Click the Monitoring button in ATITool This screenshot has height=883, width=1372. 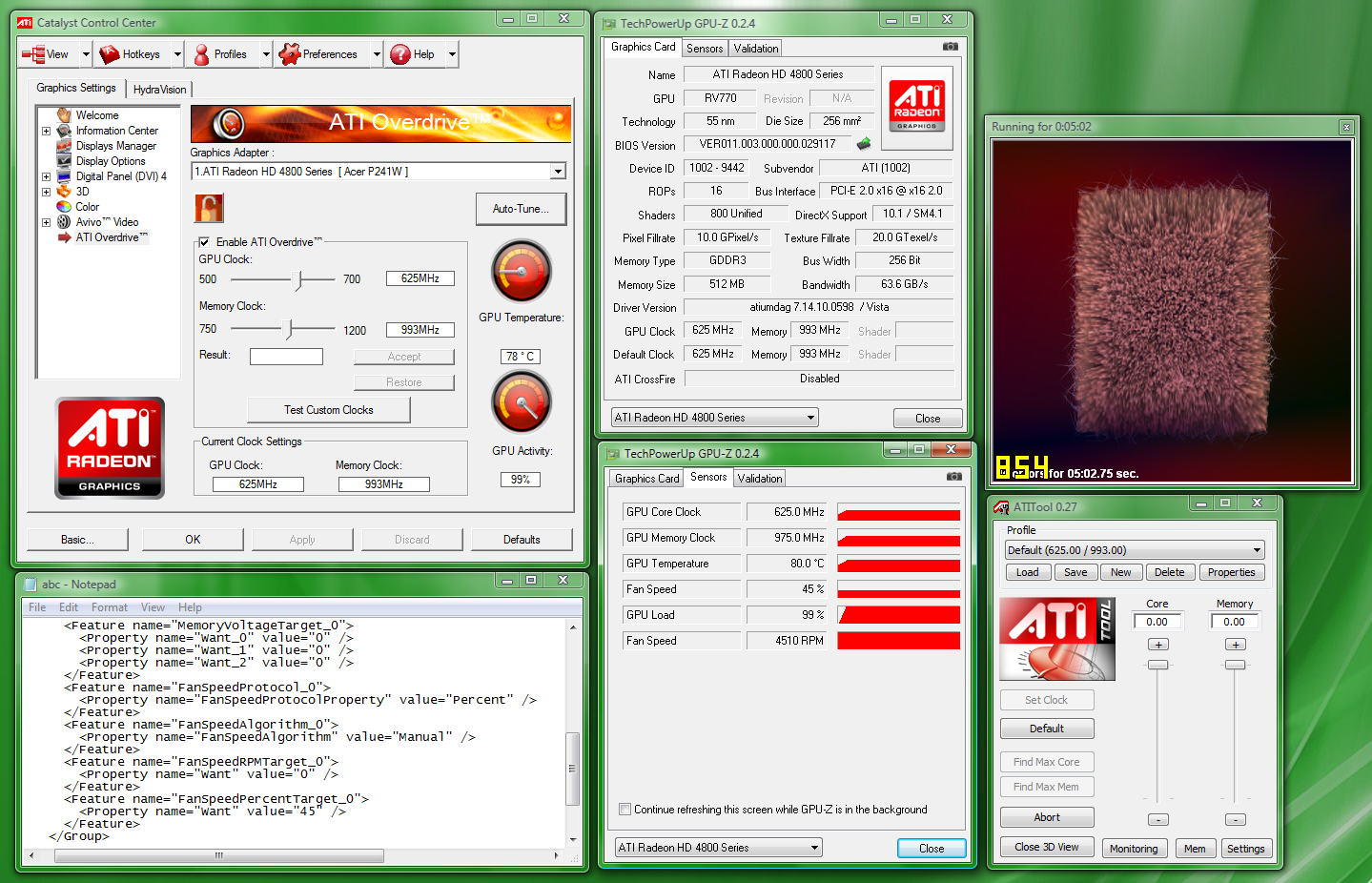point(1134,849)
